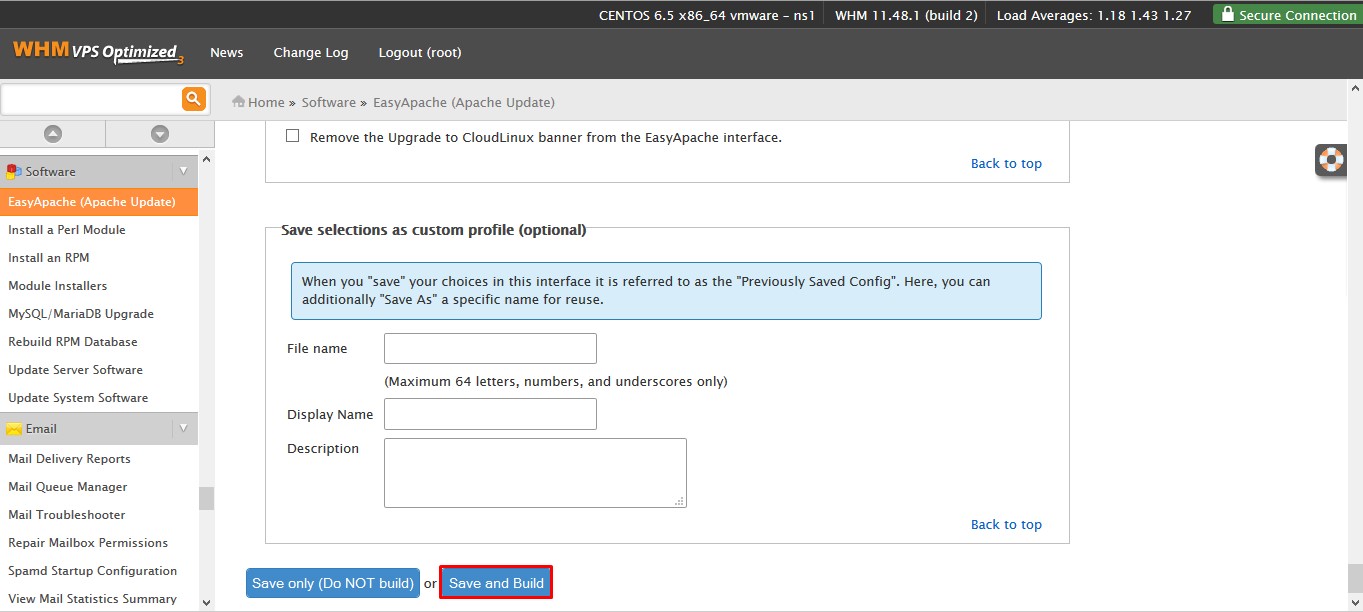Open the lifebuoy support icon
The height and width of the screenshot is (612, 1363).
point(1330,160)
